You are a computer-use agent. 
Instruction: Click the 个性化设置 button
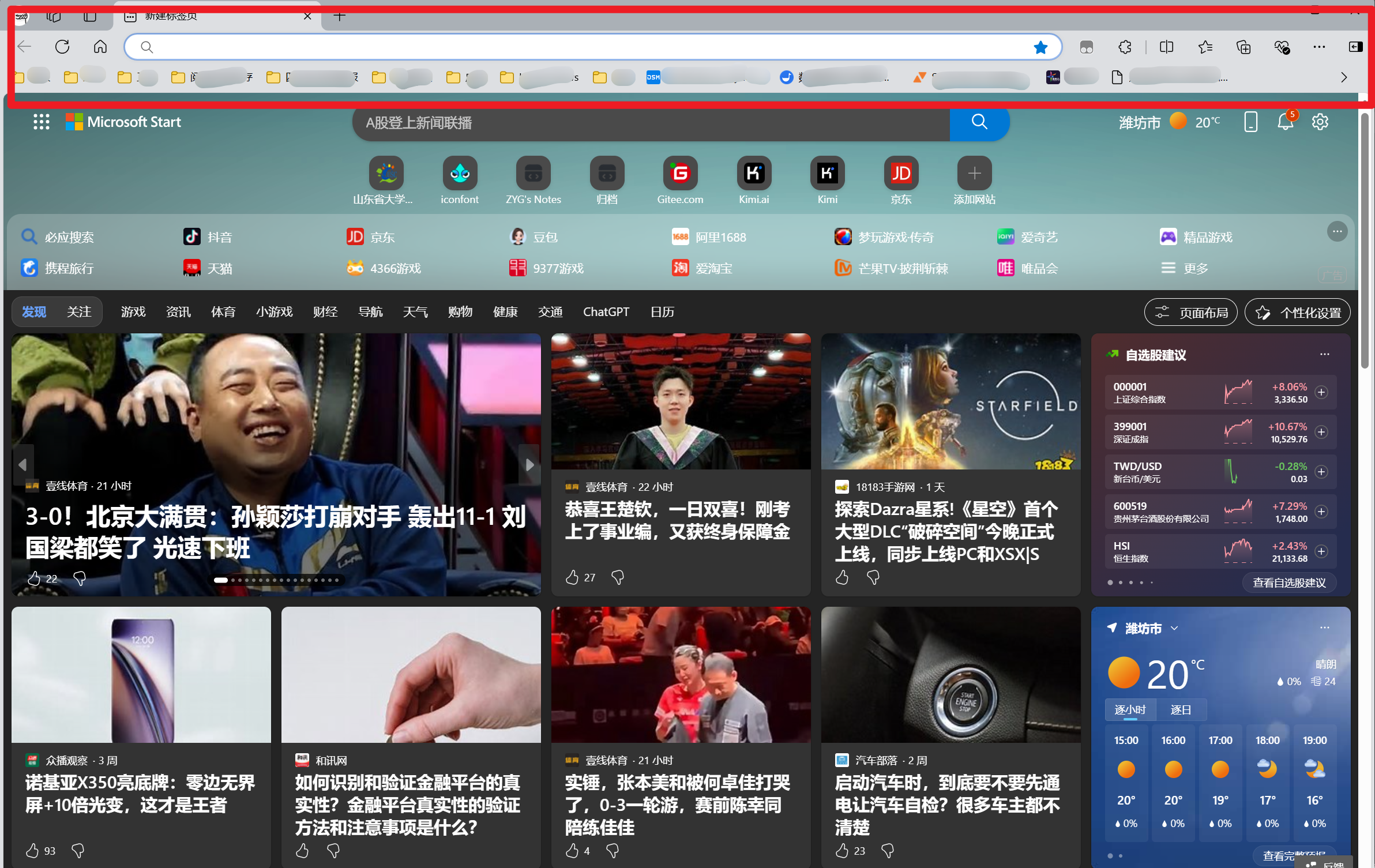coord(1297,313)
